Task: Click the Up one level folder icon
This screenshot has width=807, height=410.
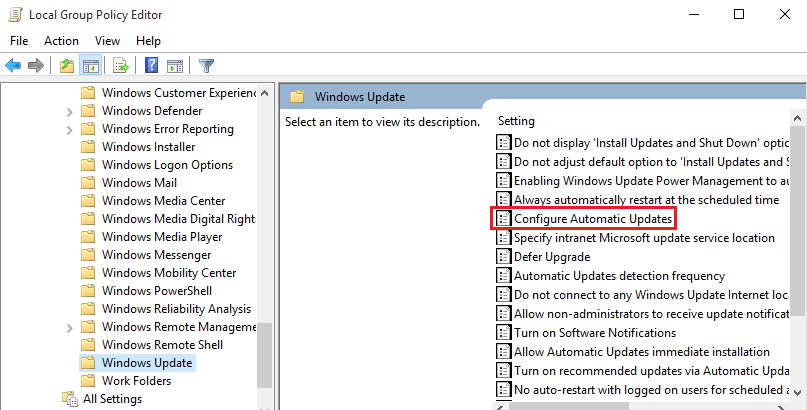Action: (x=66, y=66)
